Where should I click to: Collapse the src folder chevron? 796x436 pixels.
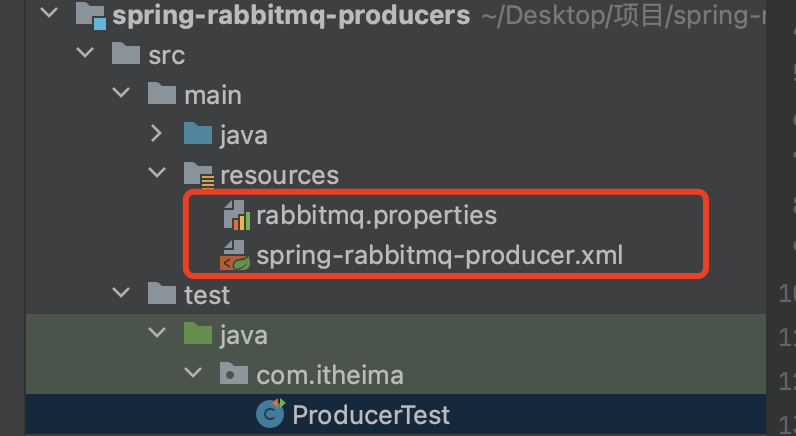88,55
